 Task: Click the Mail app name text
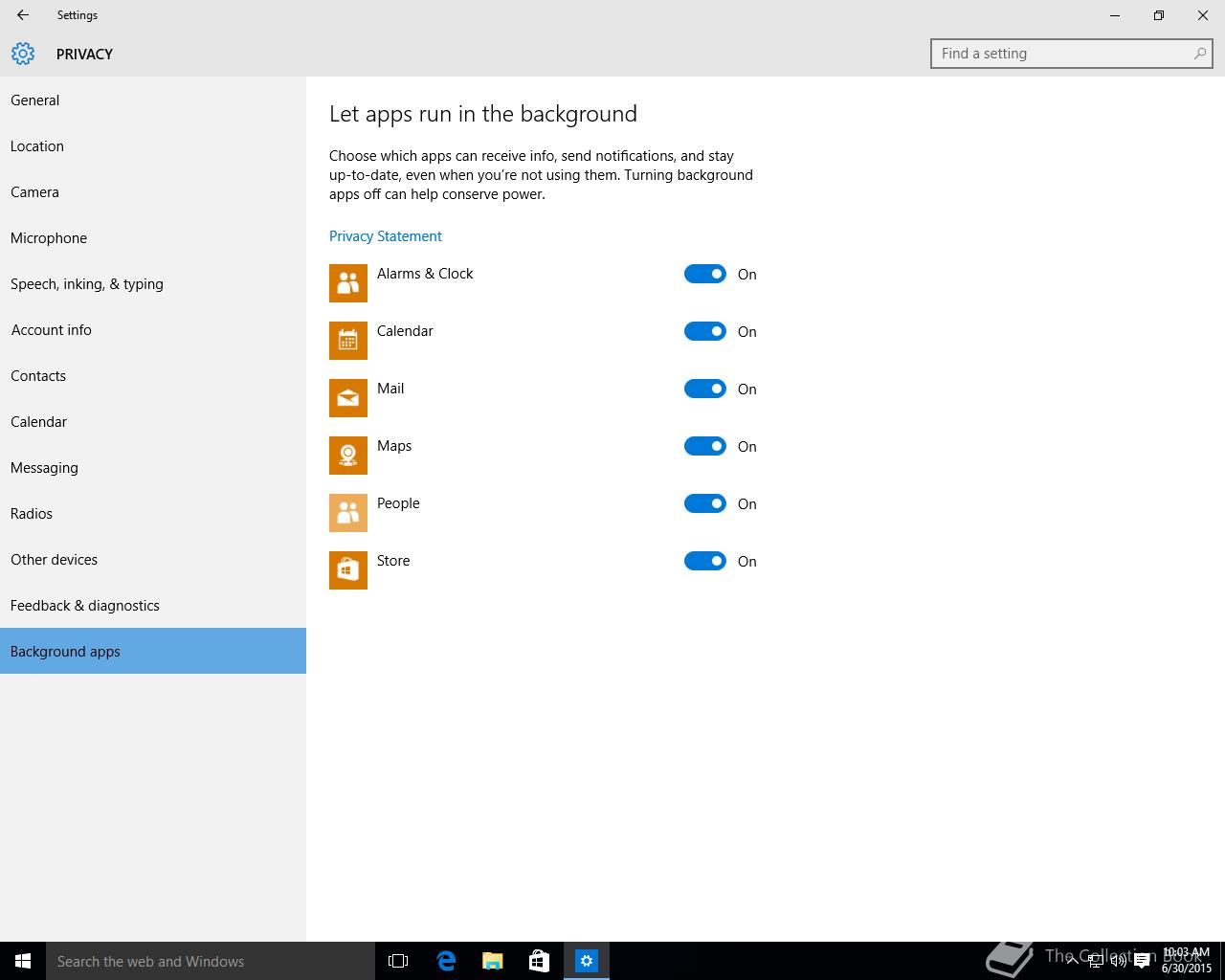tap(390, 389)
